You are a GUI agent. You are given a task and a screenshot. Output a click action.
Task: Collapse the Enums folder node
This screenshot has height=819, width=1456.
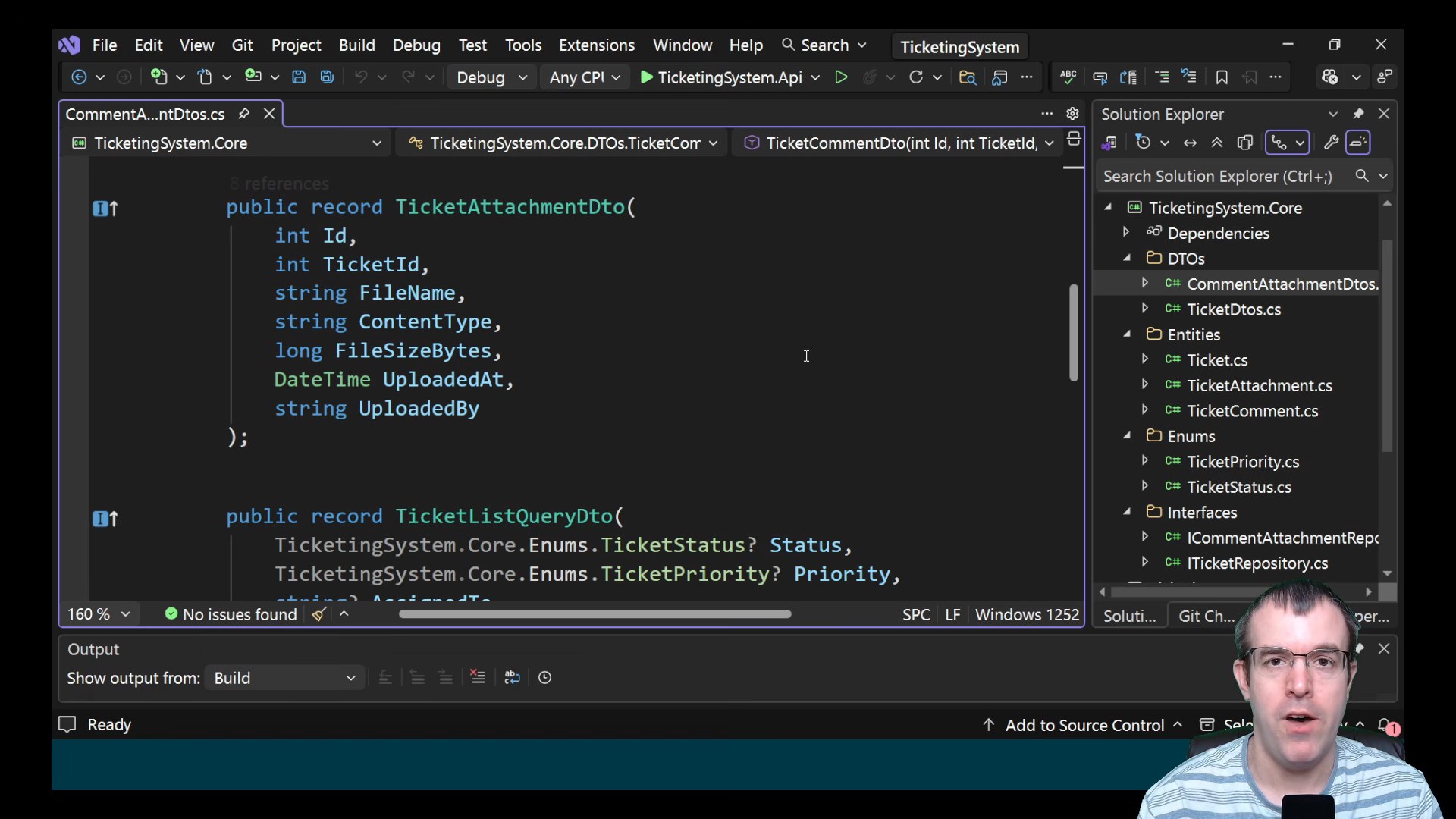1127,436
